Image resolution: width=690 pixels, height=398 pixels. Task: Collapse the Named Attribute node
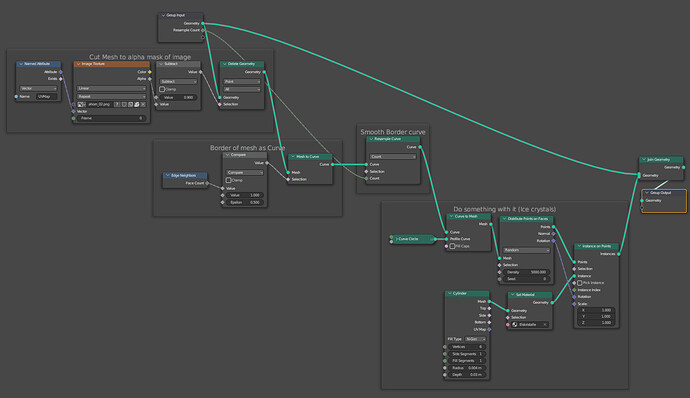21,64
